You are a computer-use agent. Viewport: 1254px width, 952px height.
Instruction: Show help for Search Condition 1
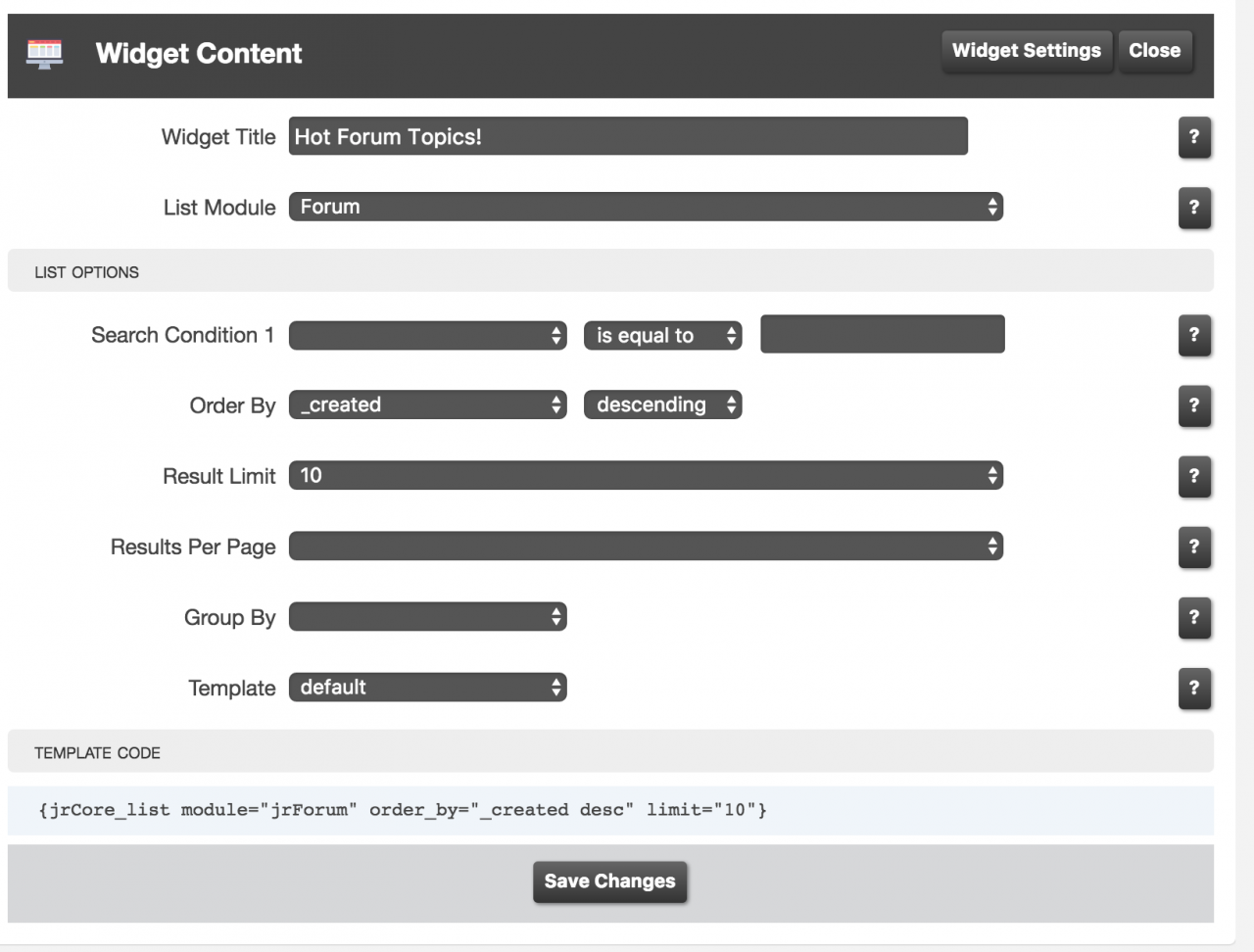pos(1194,335)
